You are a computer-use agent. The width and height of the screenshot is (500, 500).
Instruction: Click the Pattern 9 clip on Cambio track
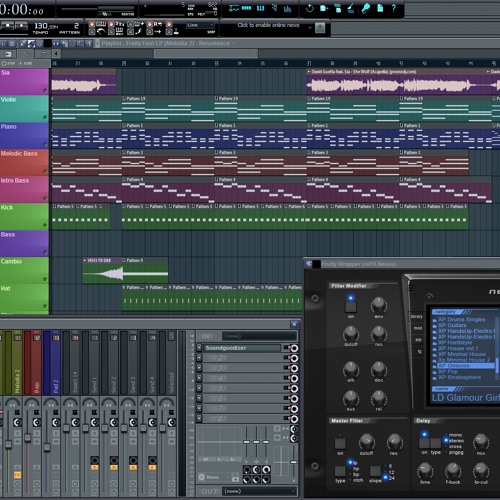(x=145, y=272)
